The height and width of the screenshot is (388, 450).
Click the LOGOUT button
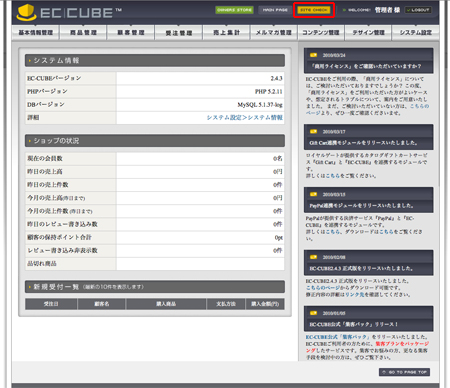(418, 10)
